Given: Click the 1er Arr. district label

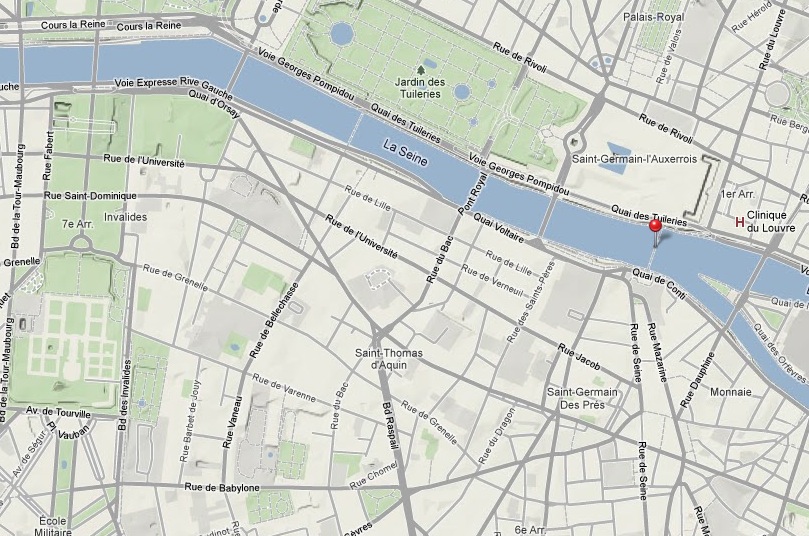Looking at the screenshot, I should click(x=737, y=194).
